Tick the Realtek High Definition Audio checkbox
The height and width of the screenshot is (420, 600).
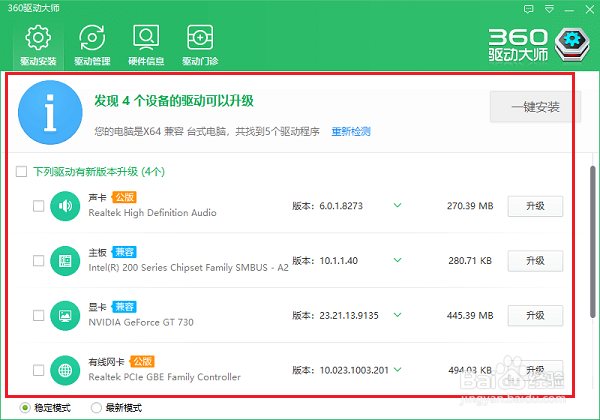click(39, 206)
